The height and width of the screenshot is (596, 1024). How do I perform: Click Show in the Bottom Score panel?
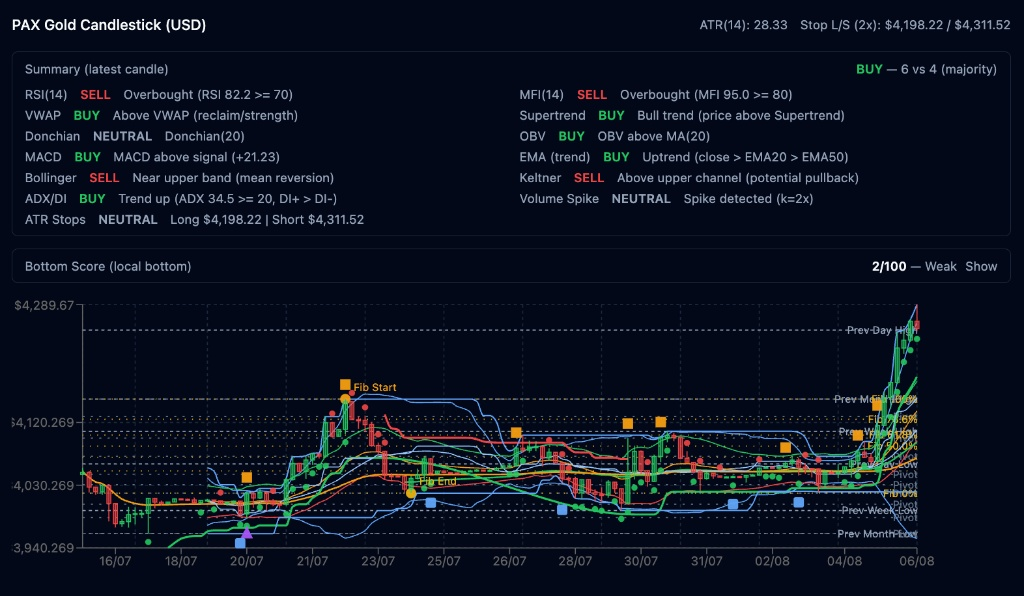point(981,266)
